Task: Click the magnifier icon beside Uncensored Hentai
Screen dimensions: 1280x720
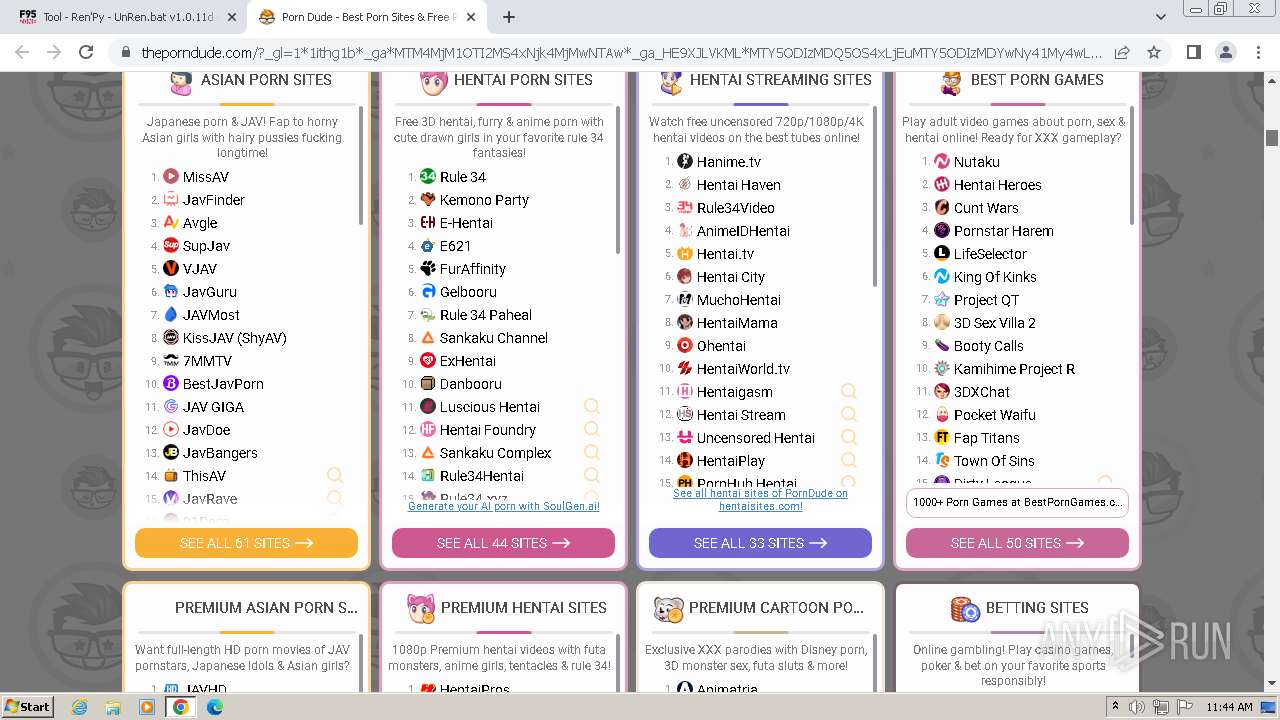Action: click(849, 437)
